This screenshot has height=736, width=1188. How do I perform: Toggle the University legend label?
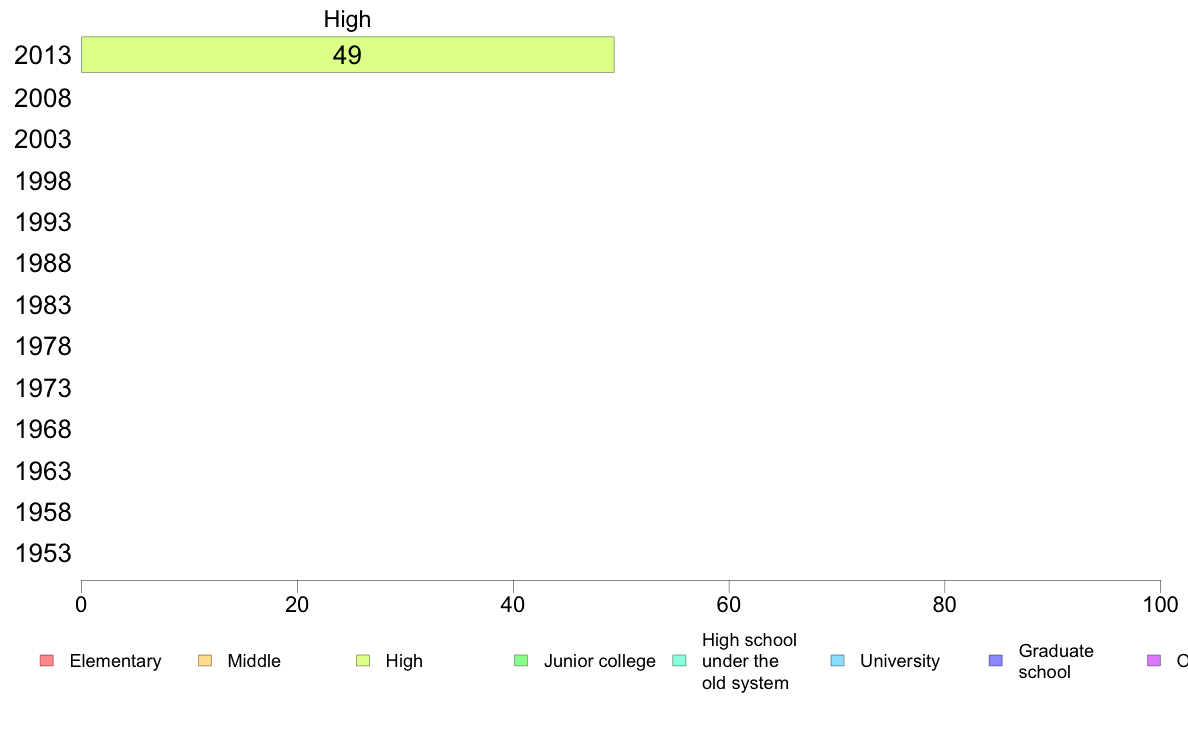[899, 661]
